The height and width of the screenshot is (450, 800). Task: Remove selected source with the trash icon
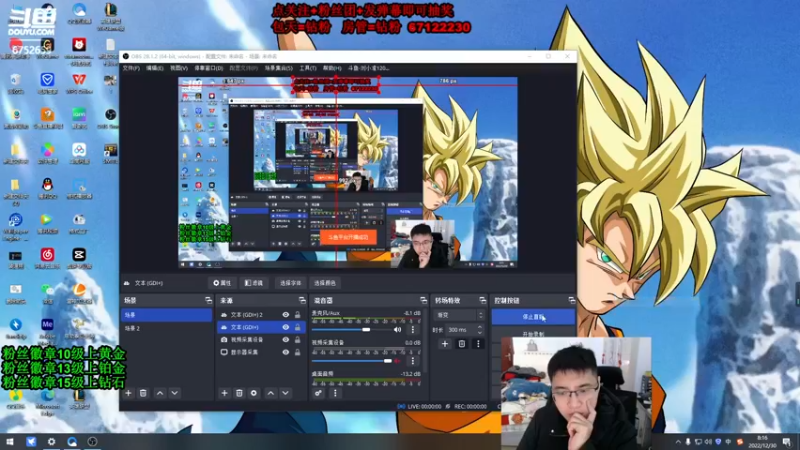pos(239,393)
